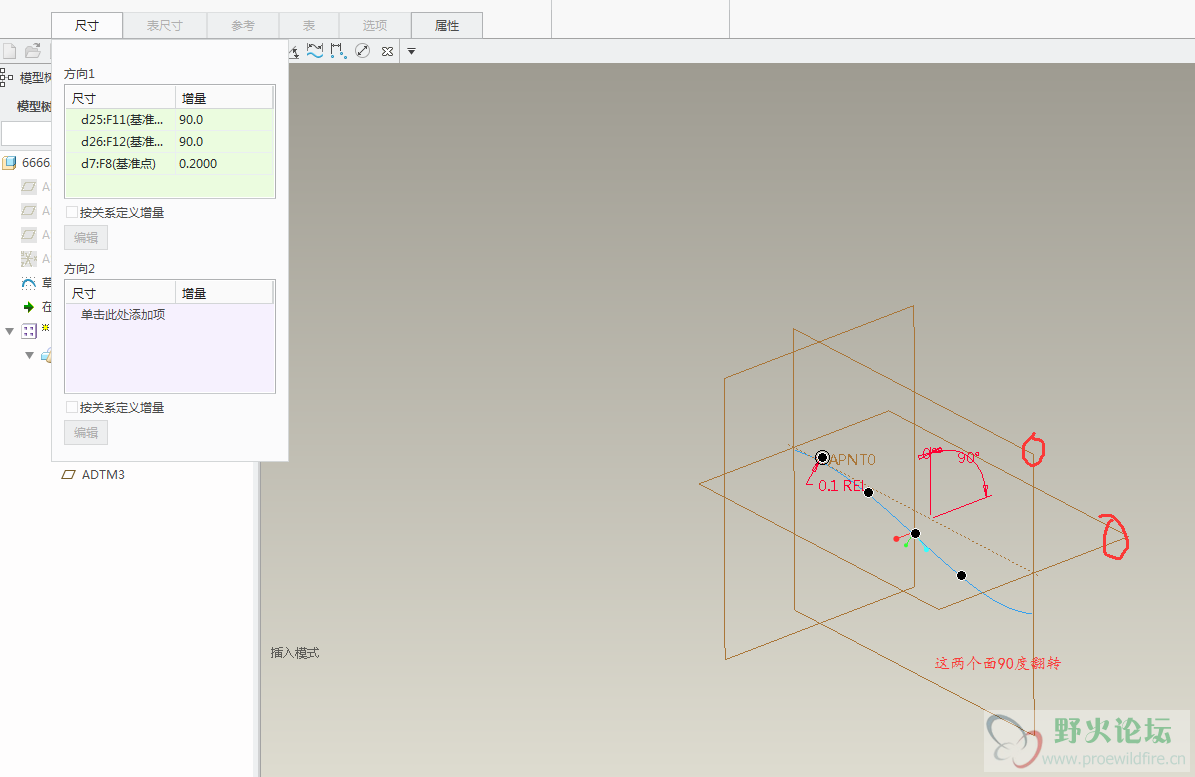The width and height of the screenshot is (1195, 777).
Task: Click 编辑 button under 方向2
Action: pyautogui.click(x=86, y=433)
